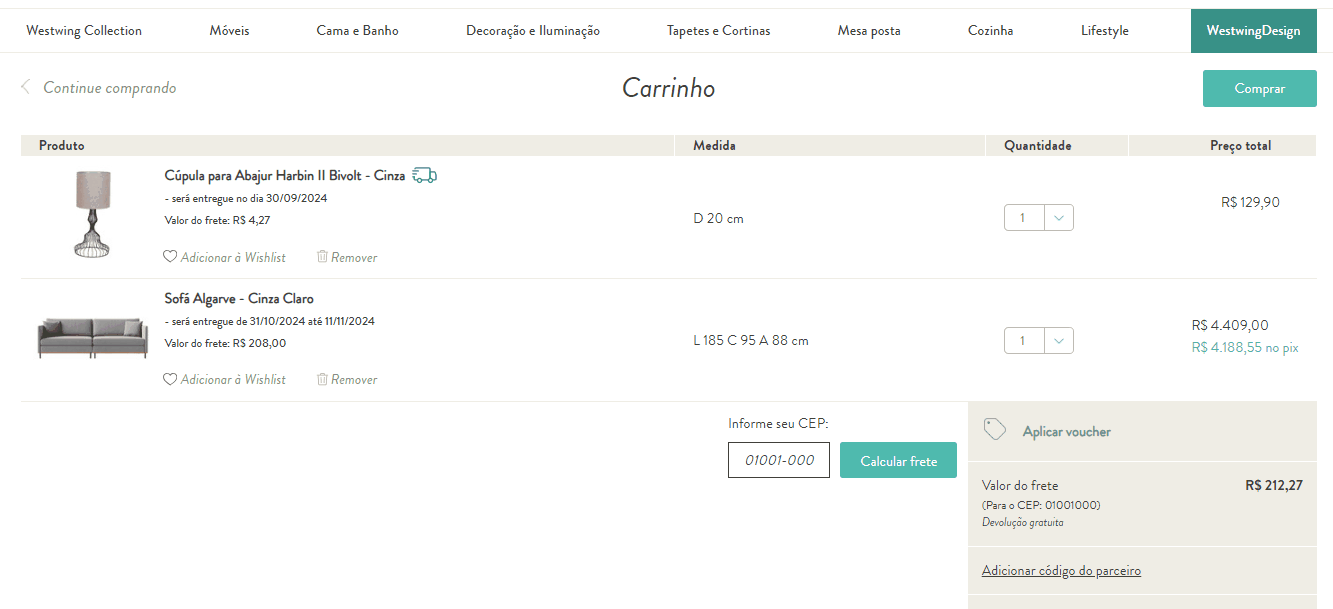
Task: Click the heart icon on the Cúpula para Abajur row
Action: 170,257
